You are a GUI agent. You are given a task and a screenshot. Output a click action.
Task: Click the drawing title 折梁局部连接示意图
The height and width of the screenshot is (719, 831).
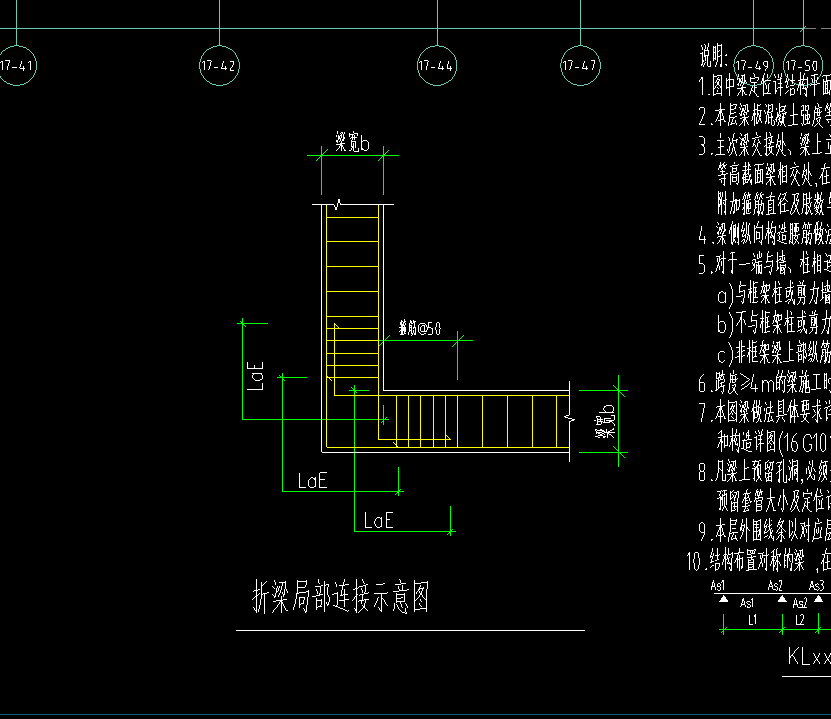341,597
